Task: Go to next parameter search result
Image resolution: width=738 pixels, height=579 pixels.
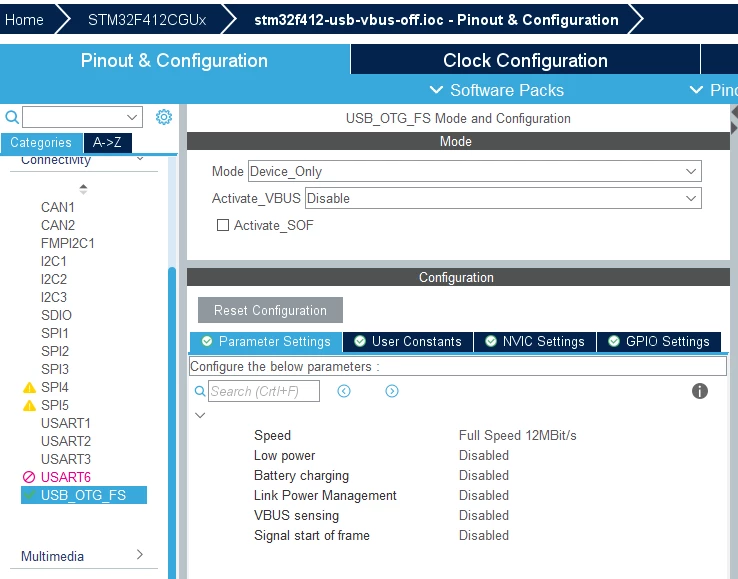Action: click(392, 391)
